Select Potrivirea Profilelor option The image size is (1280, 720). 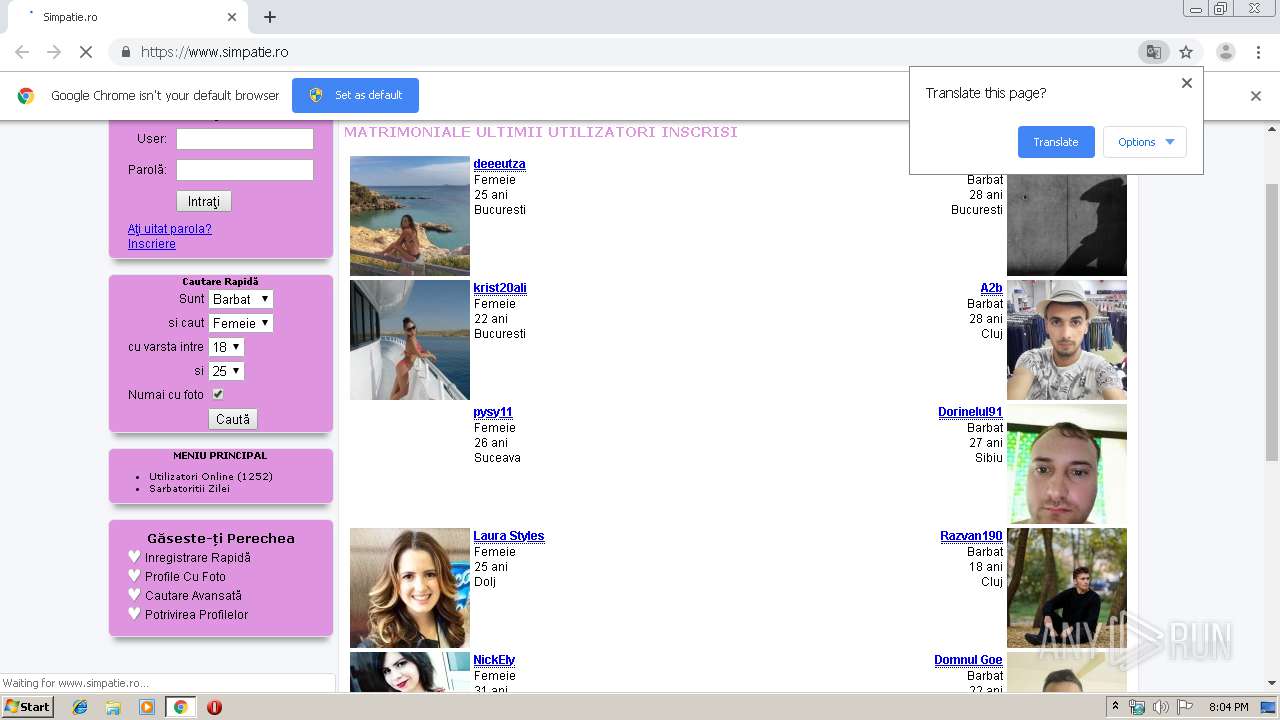tap(197, 615)
